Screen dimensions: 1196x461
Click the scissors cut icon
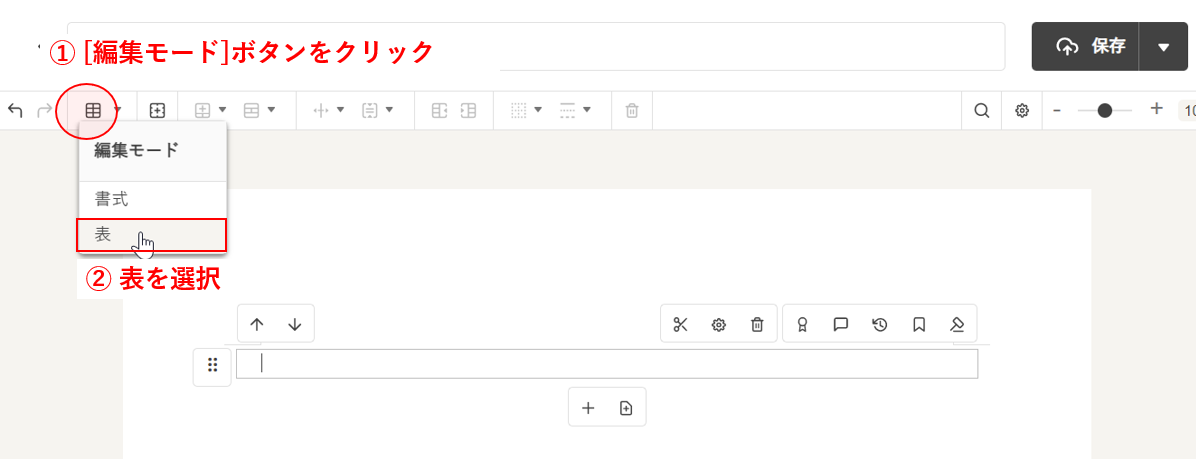tap(681, 324)
